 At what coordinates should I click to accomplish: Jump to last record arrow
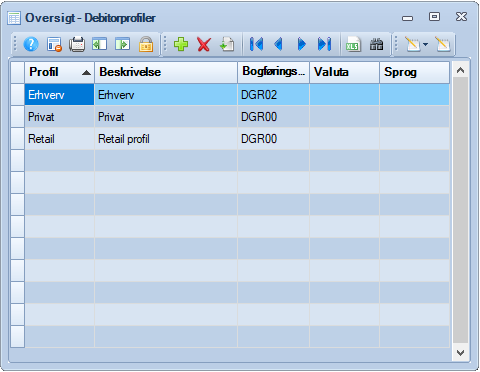[x=324, y=44]
